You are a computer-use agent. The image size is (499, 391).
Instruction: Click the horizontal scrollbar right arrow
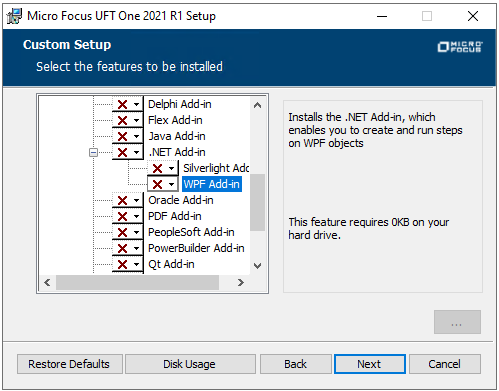click(x=241, y=283)
